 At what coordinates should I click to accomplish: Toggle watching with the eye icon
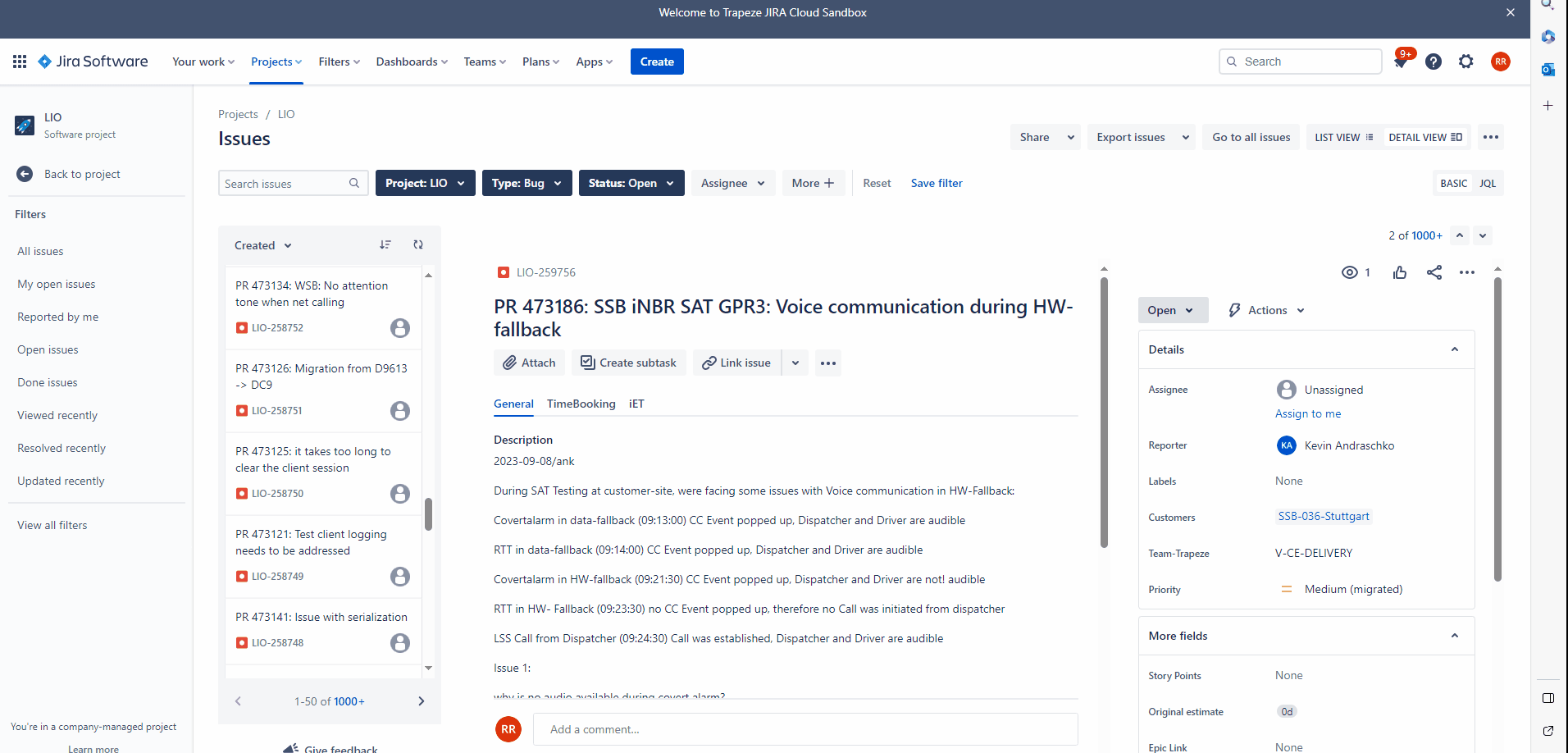tap(1349, 272)
